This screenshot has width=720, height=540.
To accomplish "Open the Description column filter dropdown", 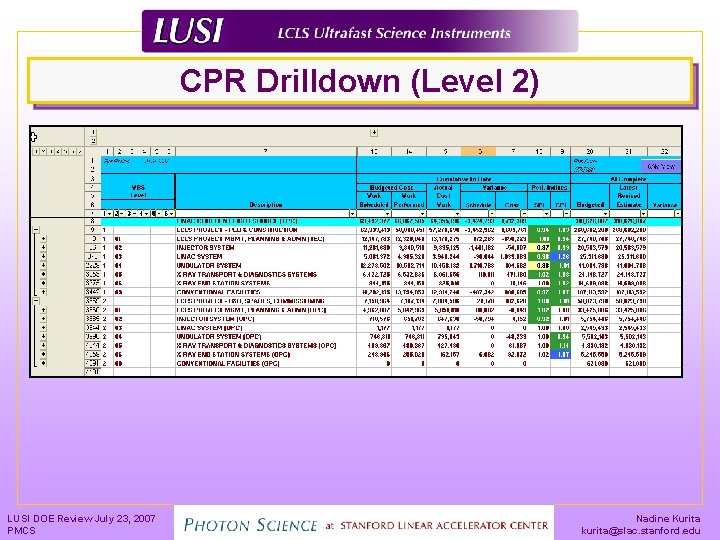I will [352, 214].
